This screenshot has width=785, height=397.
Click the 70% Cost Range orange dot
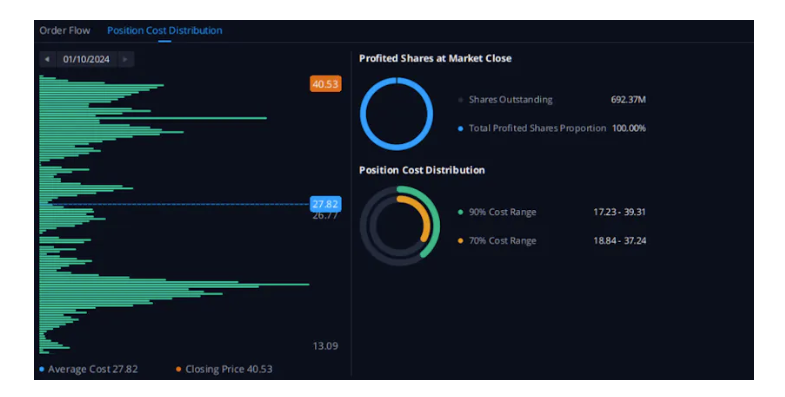(x=461, y=241)
